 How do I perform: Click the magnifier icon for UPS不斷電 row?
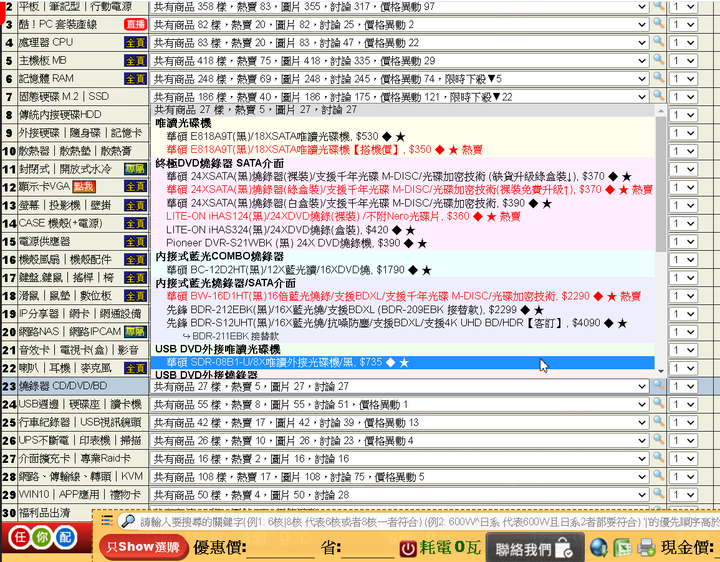[x=658, y=439]
